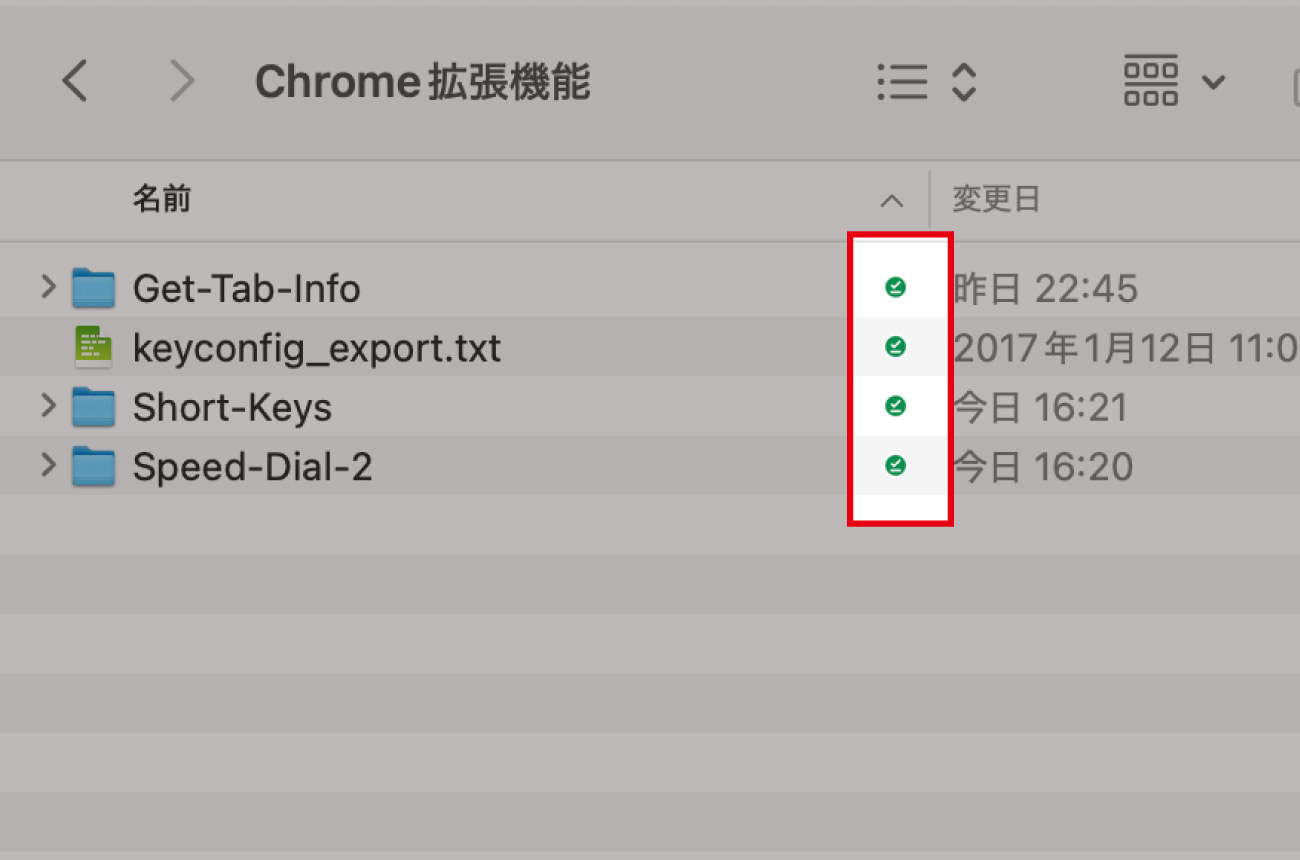The height and width of the screenshot is (860, 1300).
Task: Expand the Get-Tab-Info folder
Action: pyautogui.click(x=47, y=288)
